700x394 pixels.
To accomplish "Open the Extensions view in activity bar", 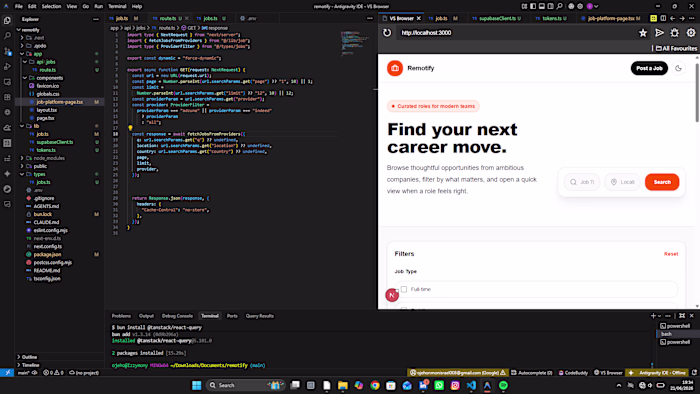I will (x=7, y=97).
